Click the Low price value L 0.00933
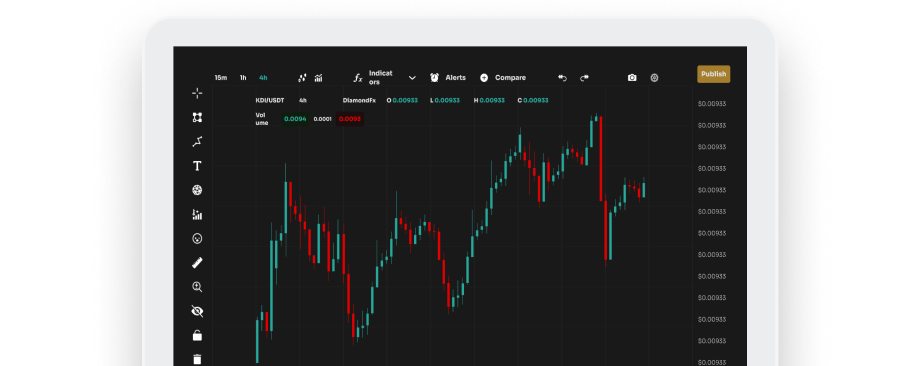 [x=445, y=100]
